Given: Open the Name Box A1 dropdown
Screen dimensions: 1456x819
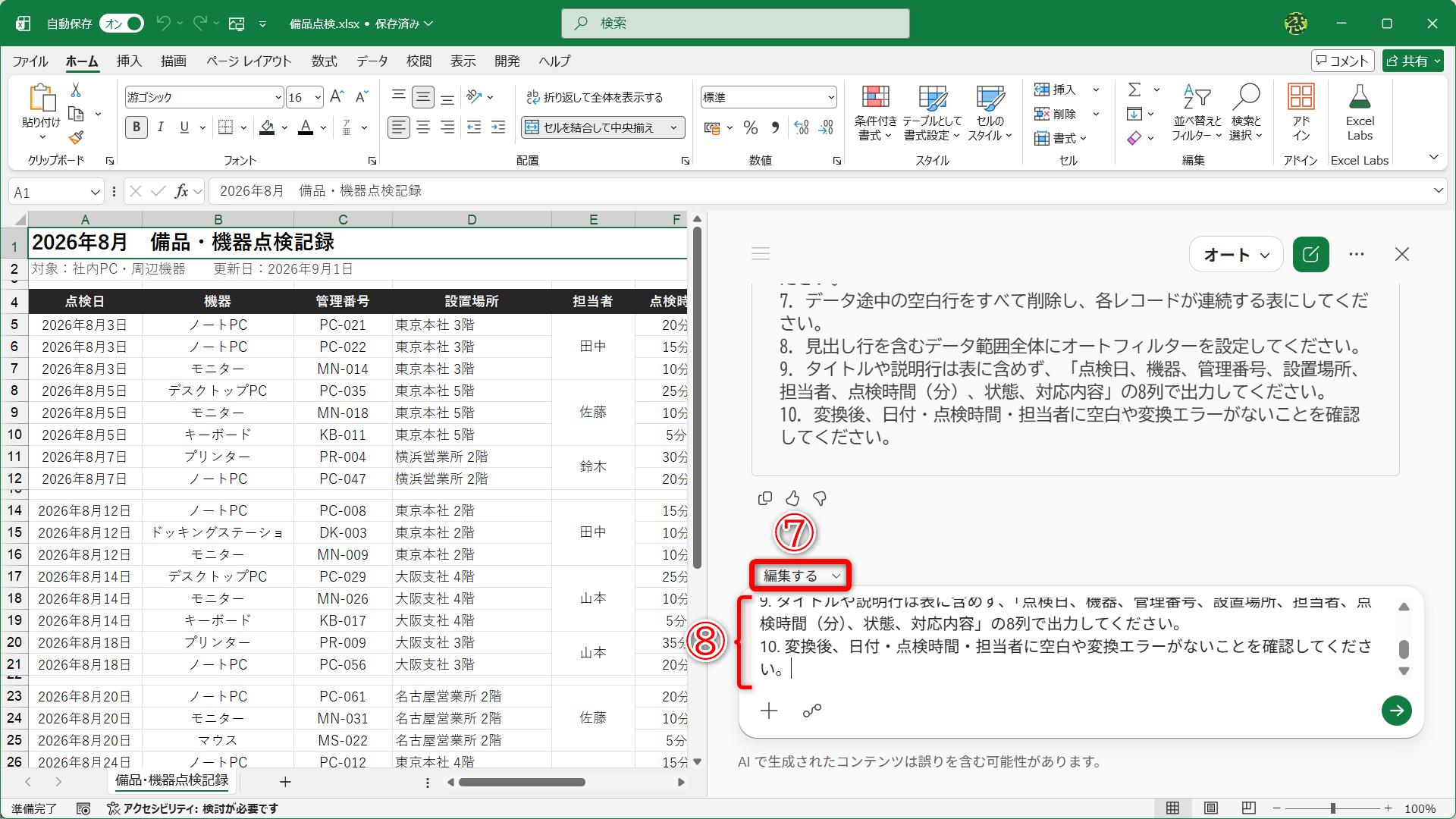Looking at the screenshot, I should click(95, 192).
